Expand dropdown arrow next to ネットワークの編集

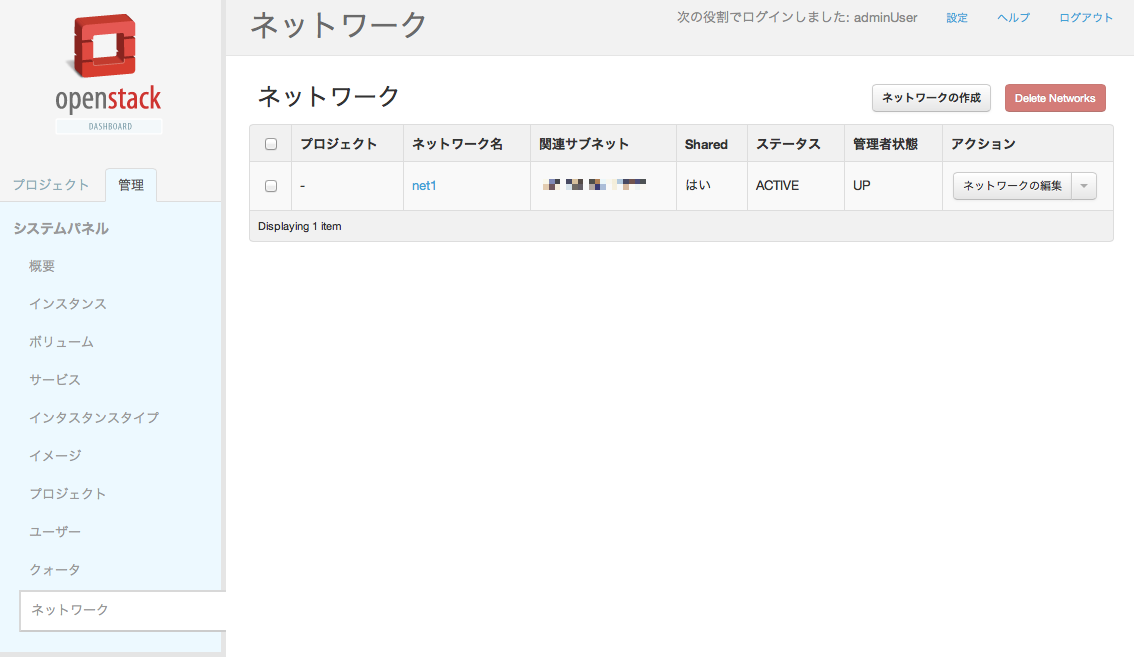(x=1084, y=186)
